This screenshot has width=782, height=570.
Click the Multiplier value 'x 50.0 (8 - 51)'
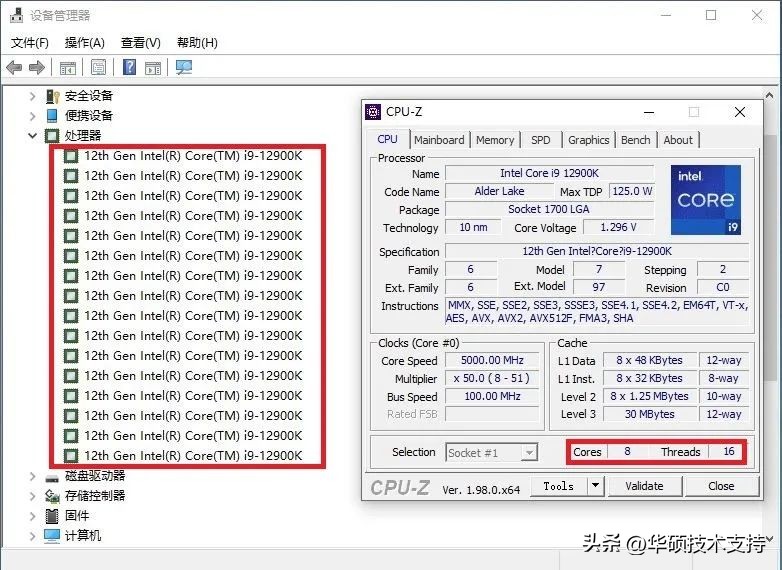coord(492,379)
